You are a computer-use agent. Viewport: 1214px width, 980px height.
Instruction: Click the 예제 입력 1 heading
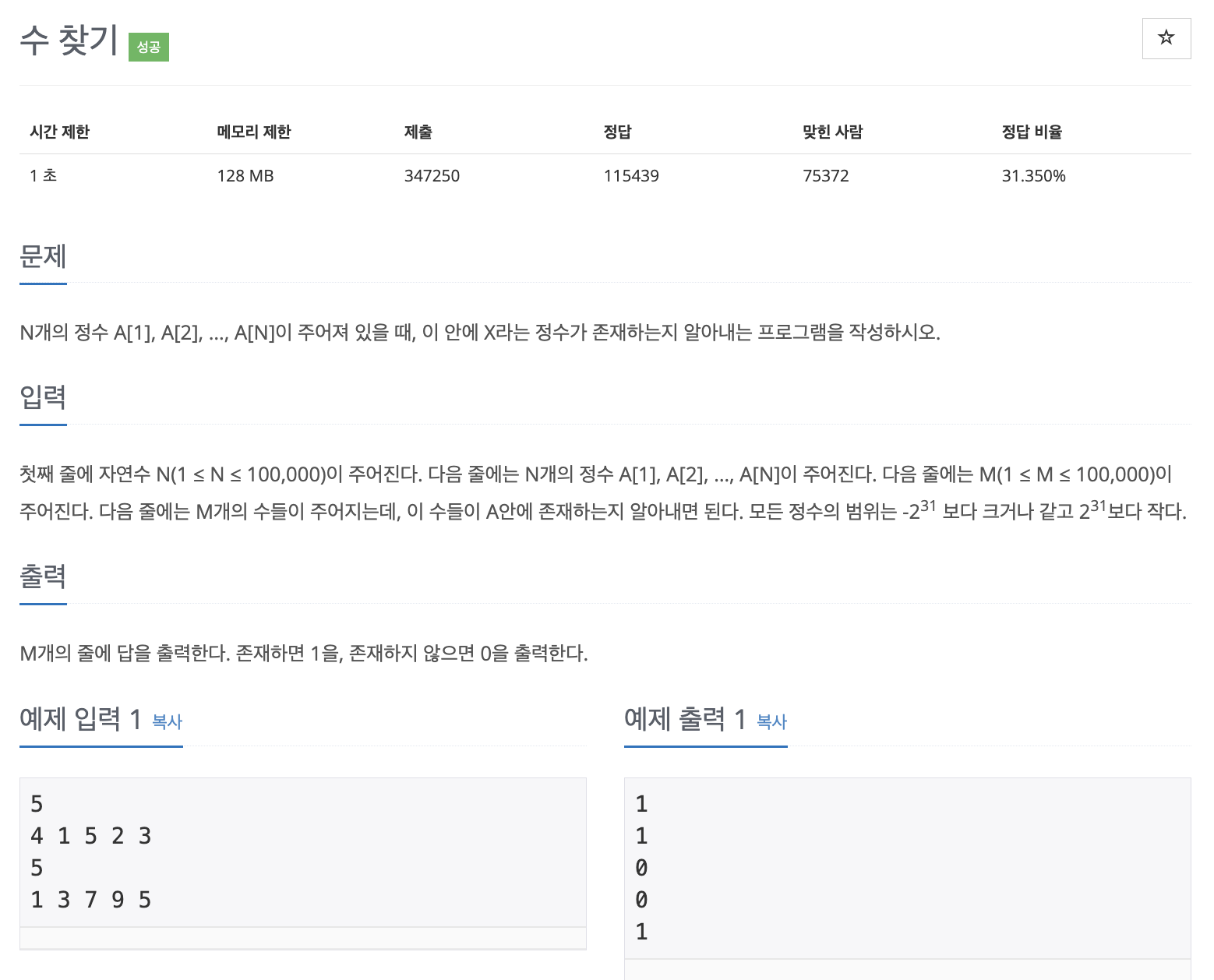click(80, 719)
